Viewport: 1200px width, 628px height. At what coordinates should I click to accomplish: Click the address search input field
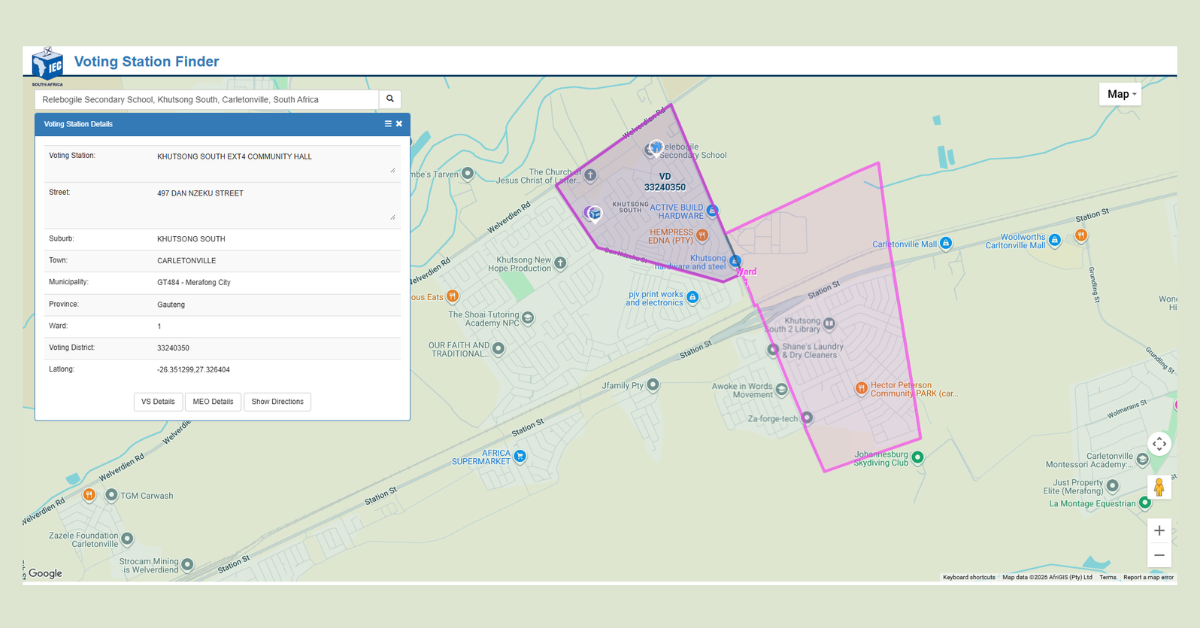pyautogui.click(x=206, y=100)
